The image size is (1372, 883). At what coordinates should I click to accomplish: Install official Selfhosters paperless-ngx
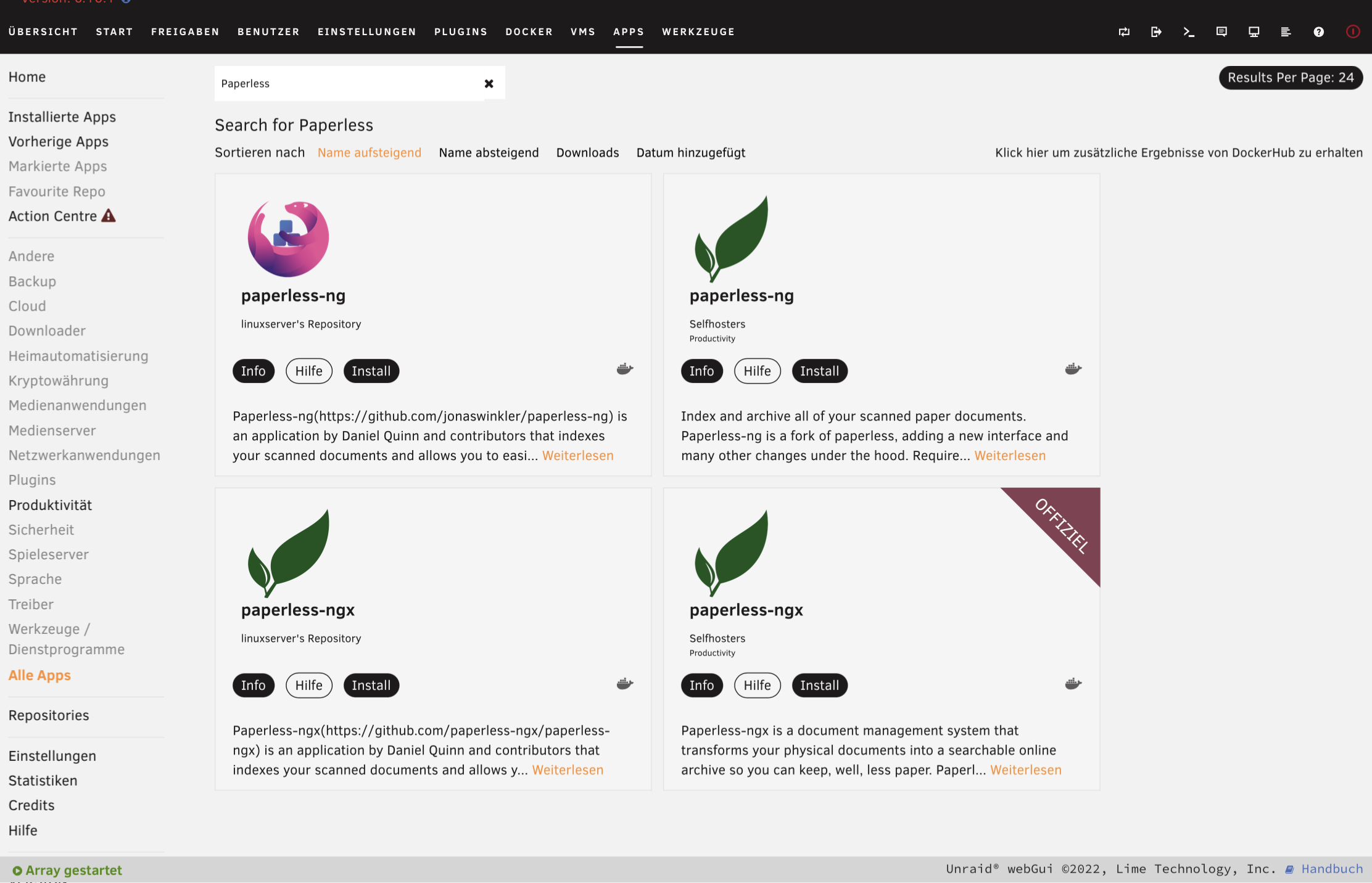click(820, 686)
